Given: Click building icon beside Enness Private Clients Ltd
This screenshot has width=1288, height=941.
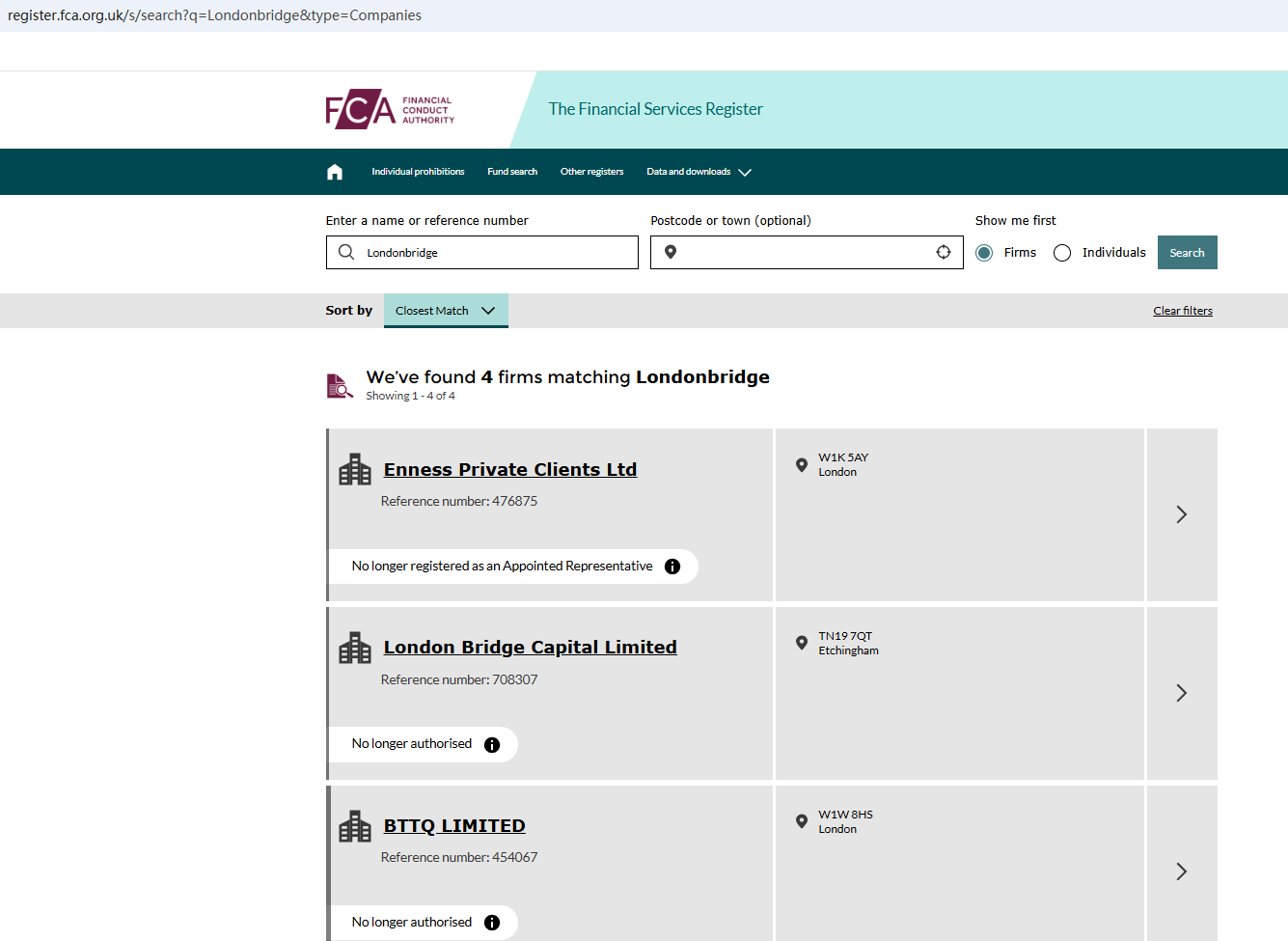Looking at the screenshot, I should coord(355,469).
